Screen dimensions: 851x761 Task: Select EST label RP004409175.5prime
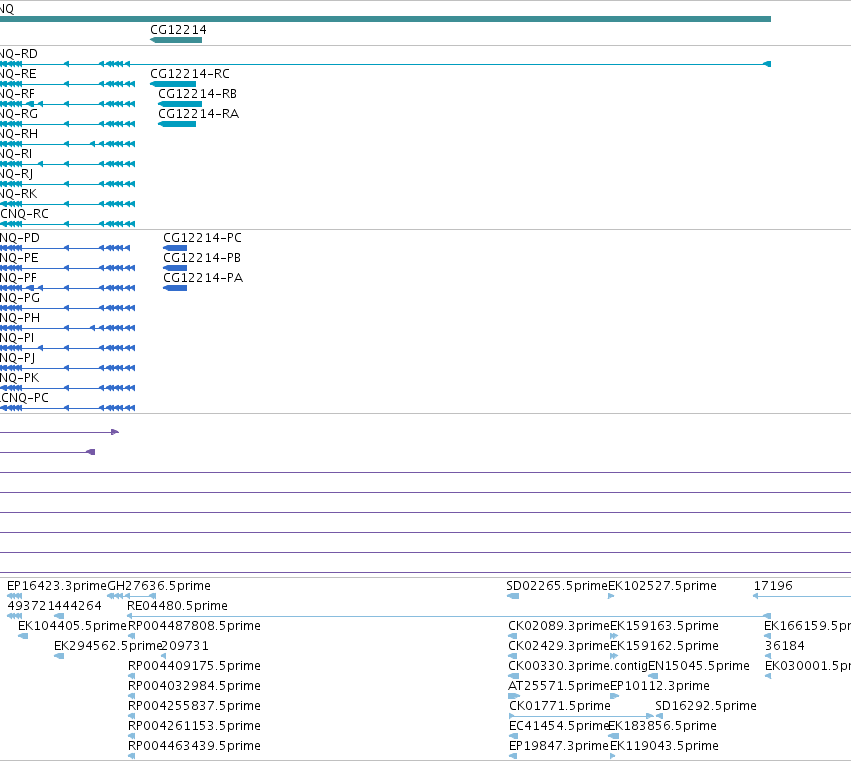click(x=194, y=667)
